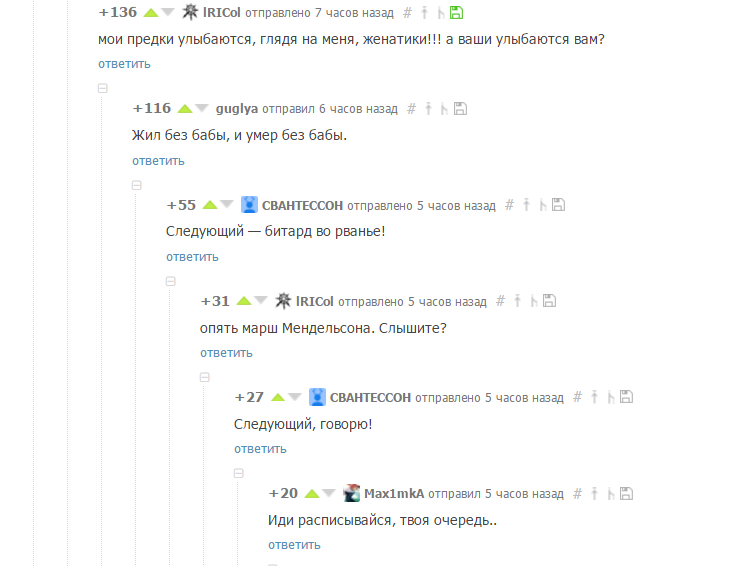The image size is (746, 566).
Task: Collapse replies below +27 СВАНТЕССОН comment
Action: coord(239,473)
